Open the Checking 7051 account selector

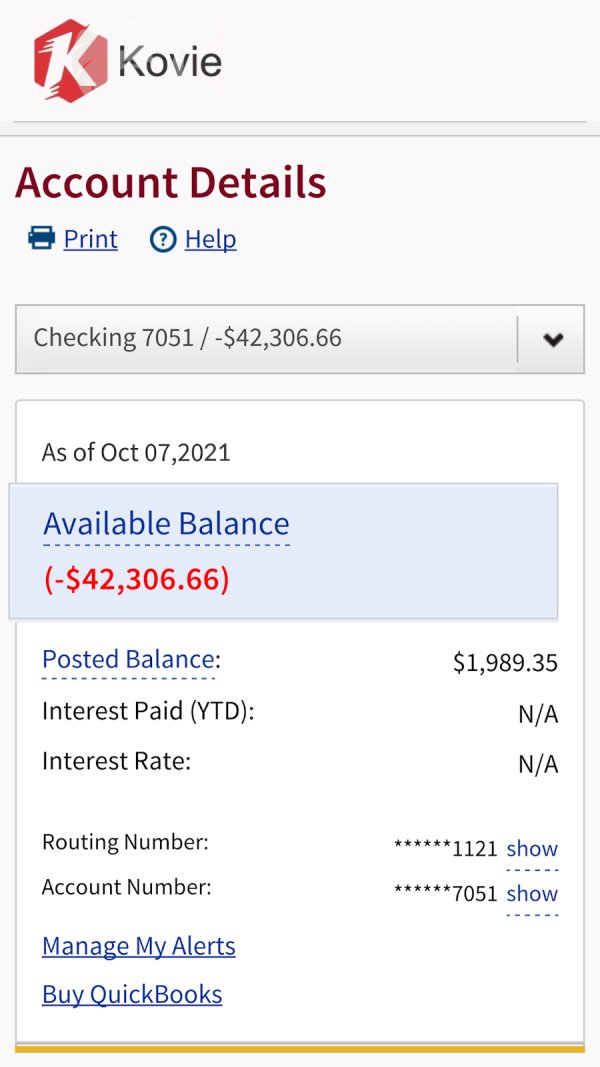click(266, 338)
